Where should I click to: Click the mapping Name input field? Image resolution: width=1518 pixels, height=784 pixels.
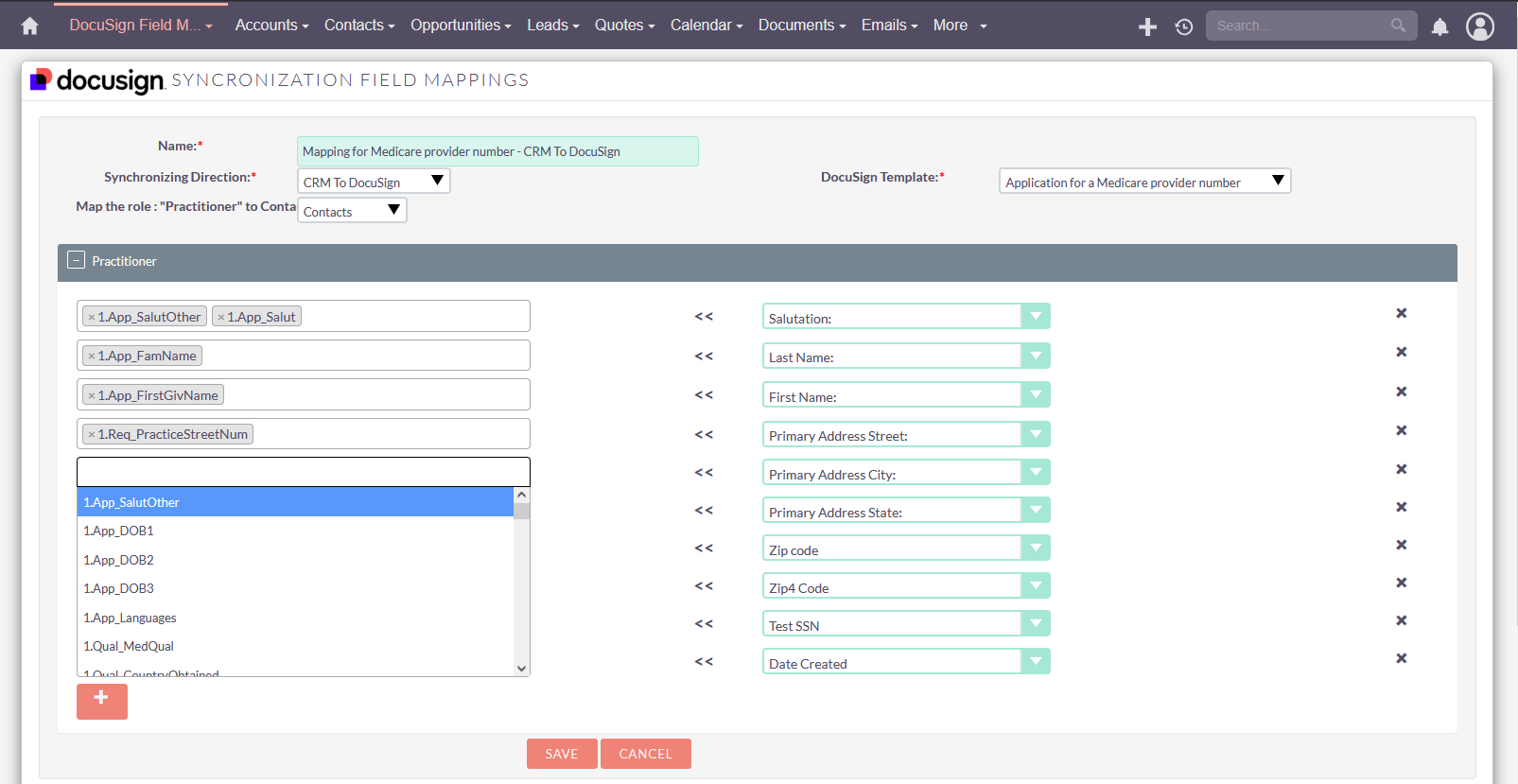[497, 151]
